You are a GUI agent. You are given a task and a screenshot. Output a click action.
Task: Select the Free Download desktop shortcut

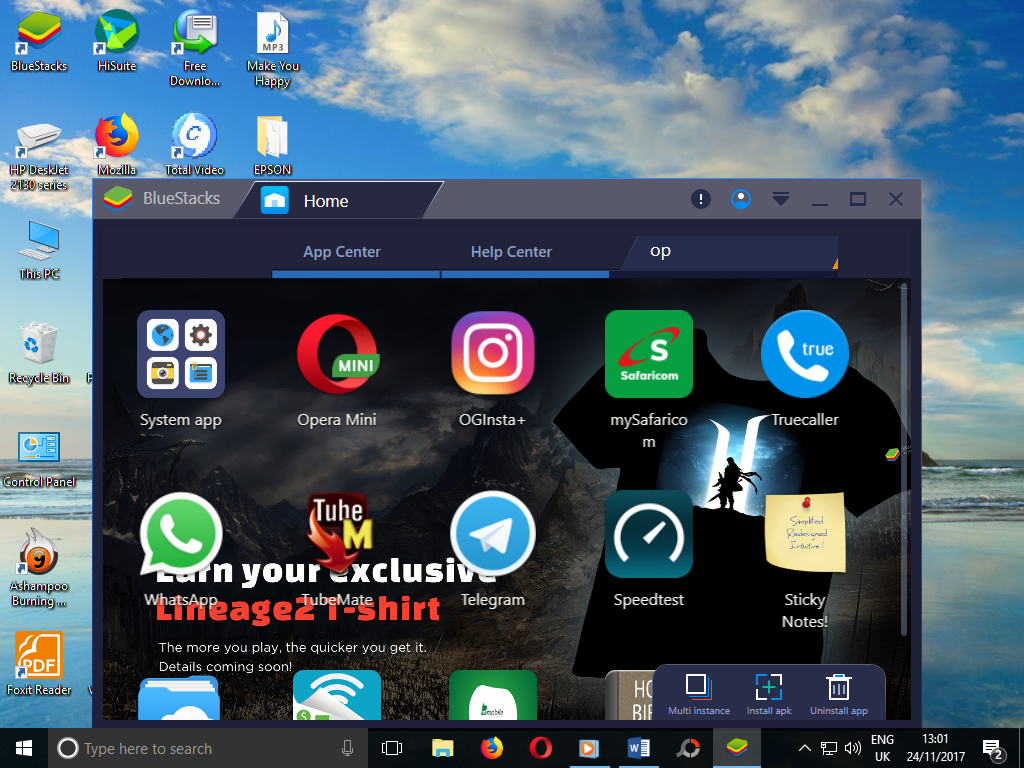[195, 48]
